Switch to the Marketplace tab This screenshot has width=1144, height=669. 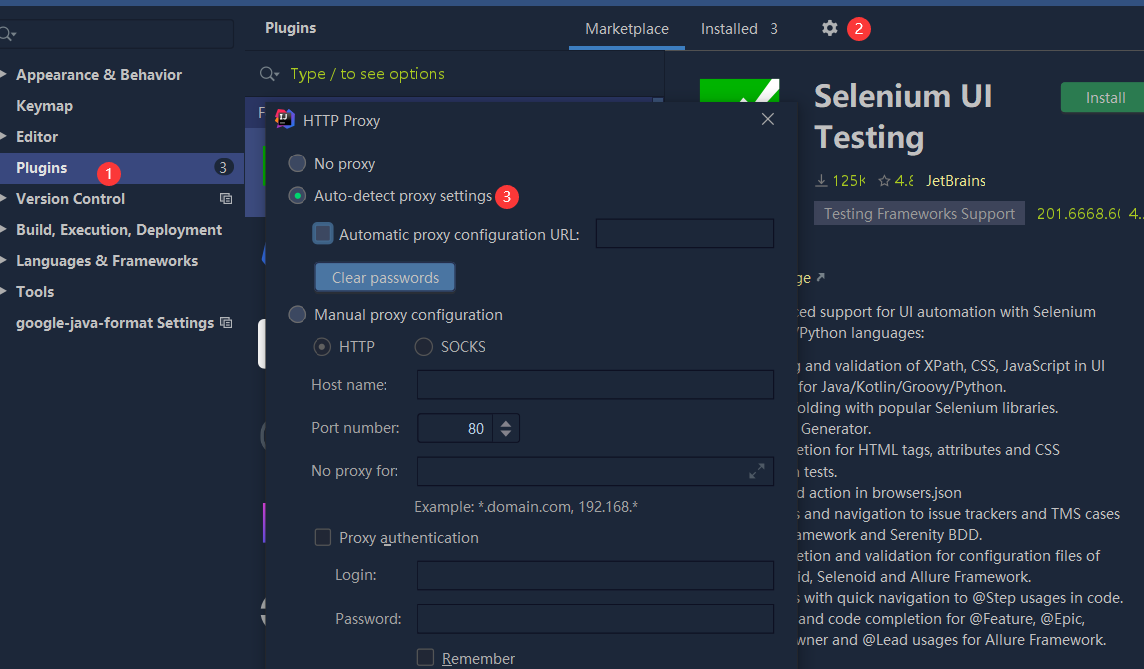[x=626, y=29]
